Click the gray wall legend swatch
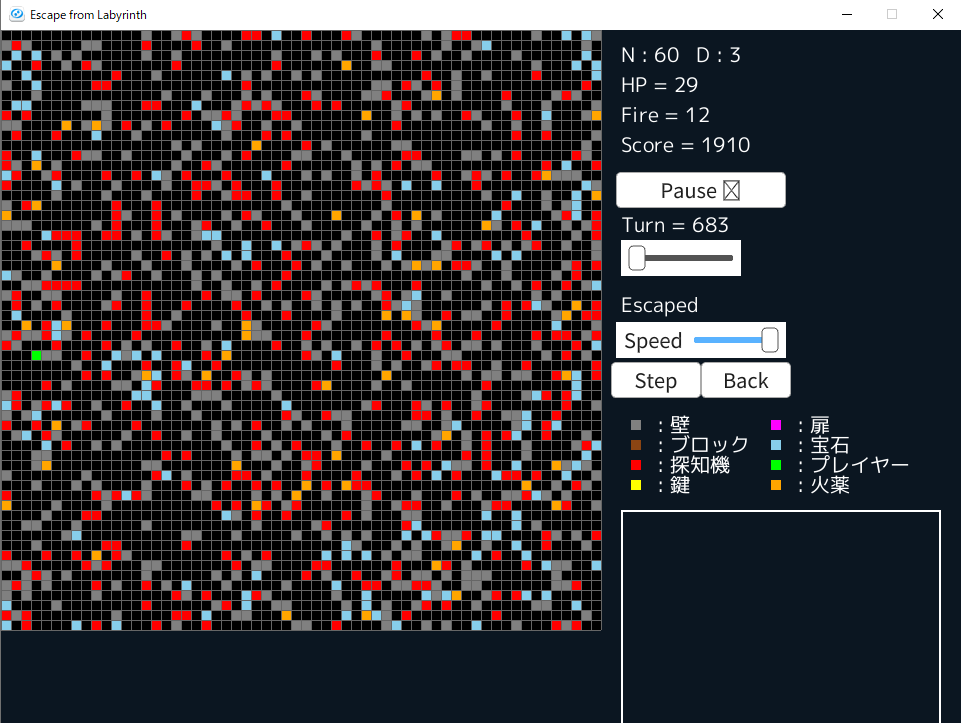This screenshot has height=723, width=961. [636, 425]
